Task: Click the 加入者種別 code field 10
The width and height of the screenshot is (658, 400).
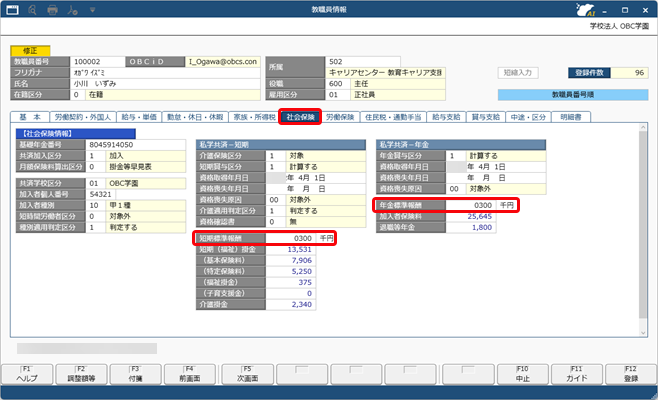Action: [96, 205]
